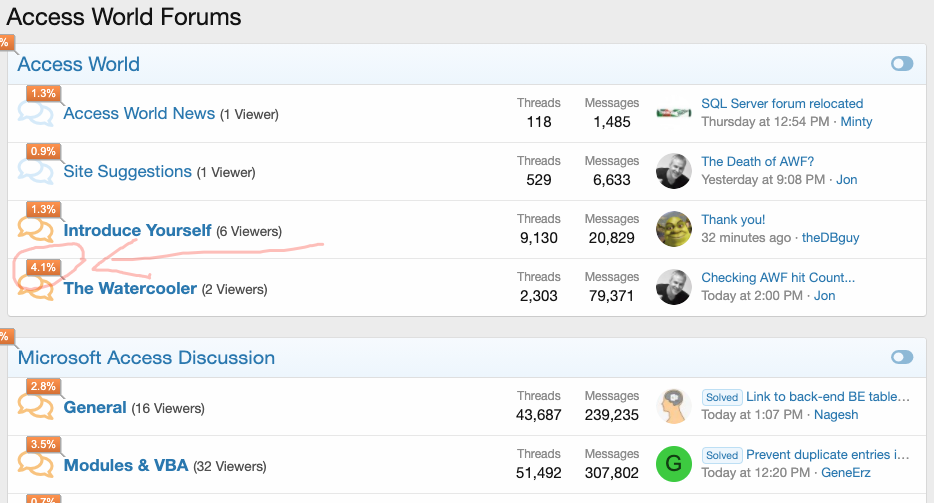Click the Modules & VBA forum chat icon
Viewport: 934px width, 503px height.
point(36,466)
